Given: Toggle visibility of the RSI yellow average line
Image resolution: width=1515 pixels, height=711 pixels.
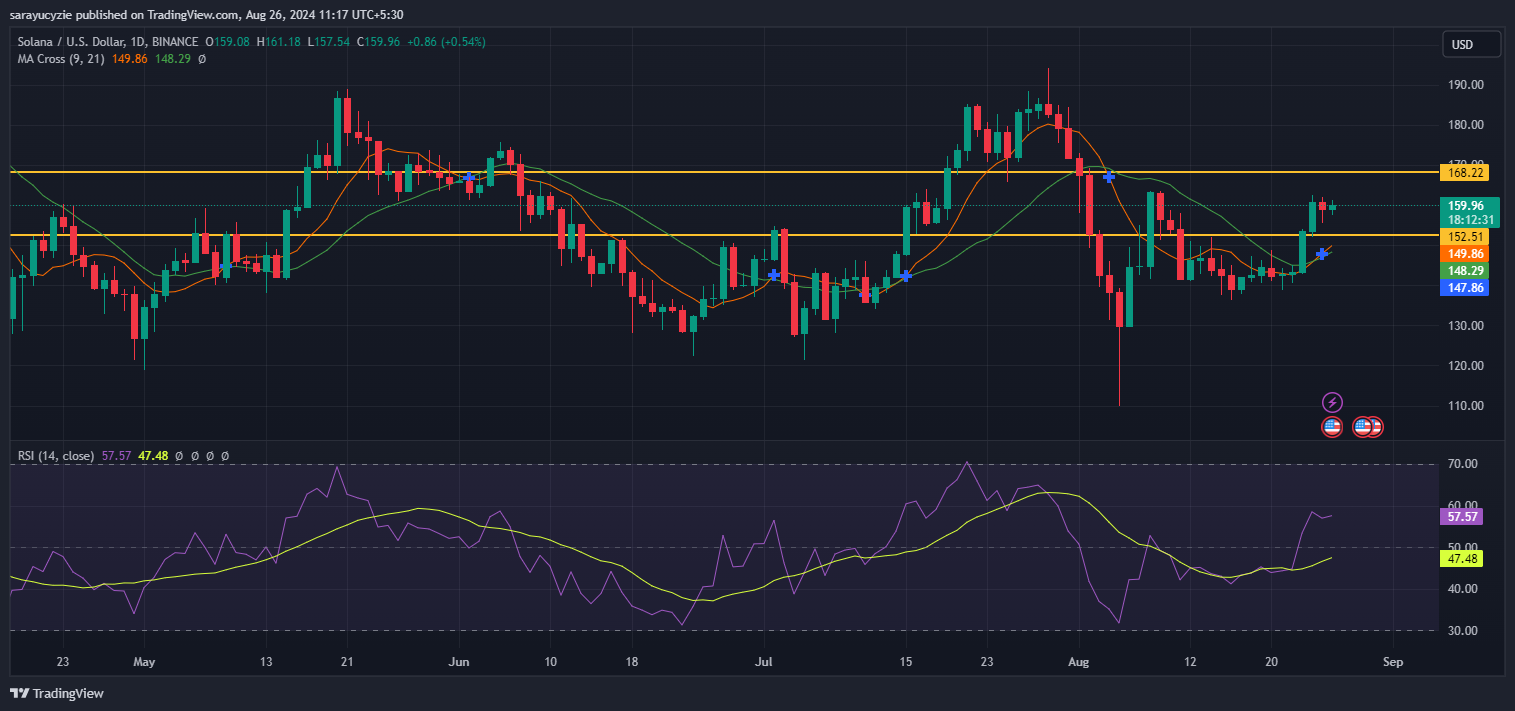Looking at the screenshot, I should [195, 456].
